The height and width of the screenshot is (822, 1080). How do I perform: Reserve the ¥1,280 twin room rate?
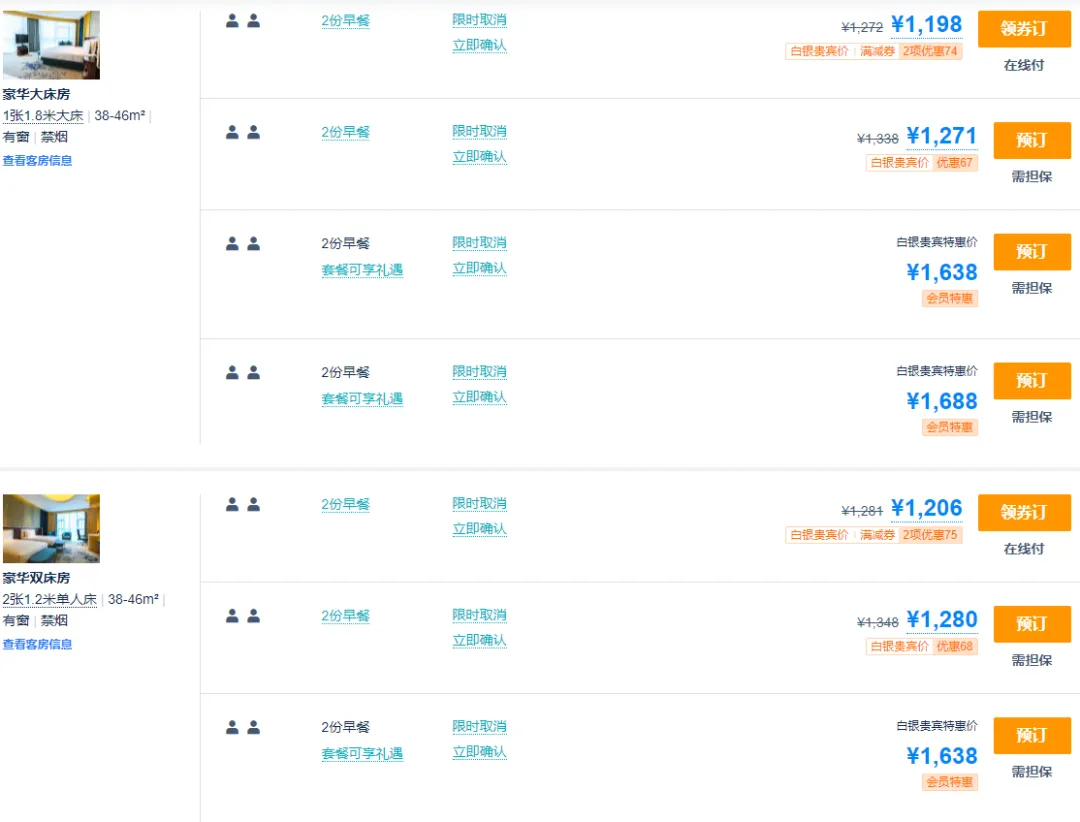[1032, 624]
